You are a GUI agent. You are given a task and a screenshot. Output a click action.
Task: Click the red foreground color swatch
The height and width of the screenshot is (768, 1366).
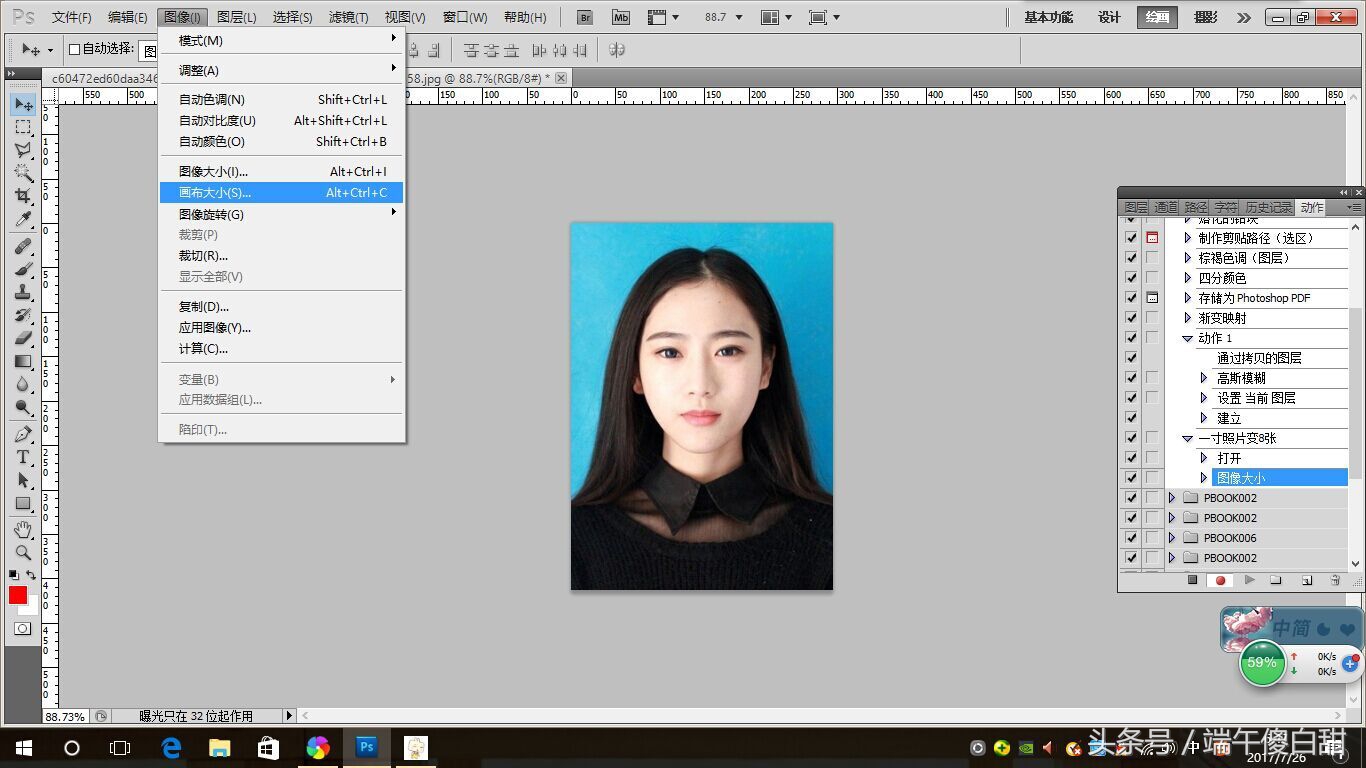pyautogui.click(x=18, y=595)
